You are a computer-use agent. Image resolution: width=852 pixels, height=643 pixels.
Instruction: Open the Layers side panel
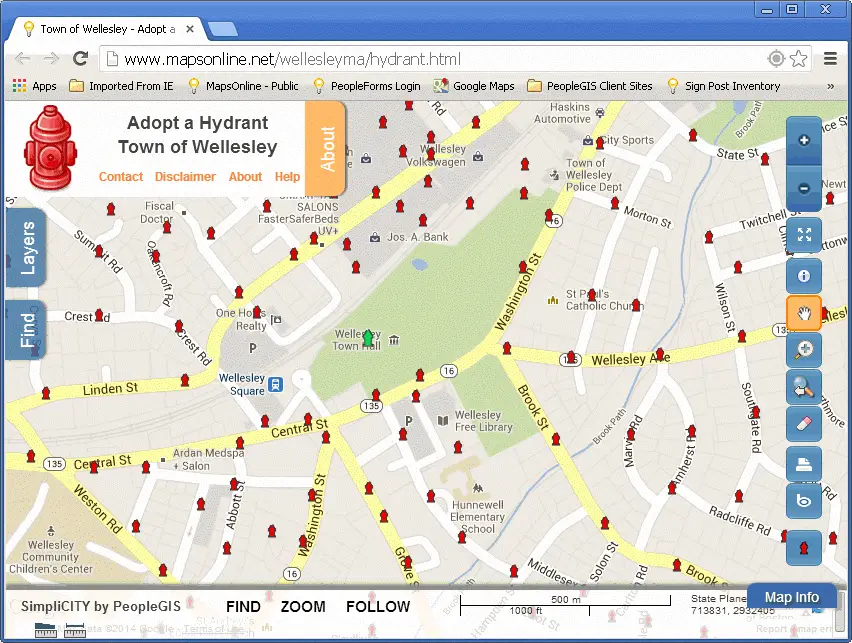pos(26,247)
